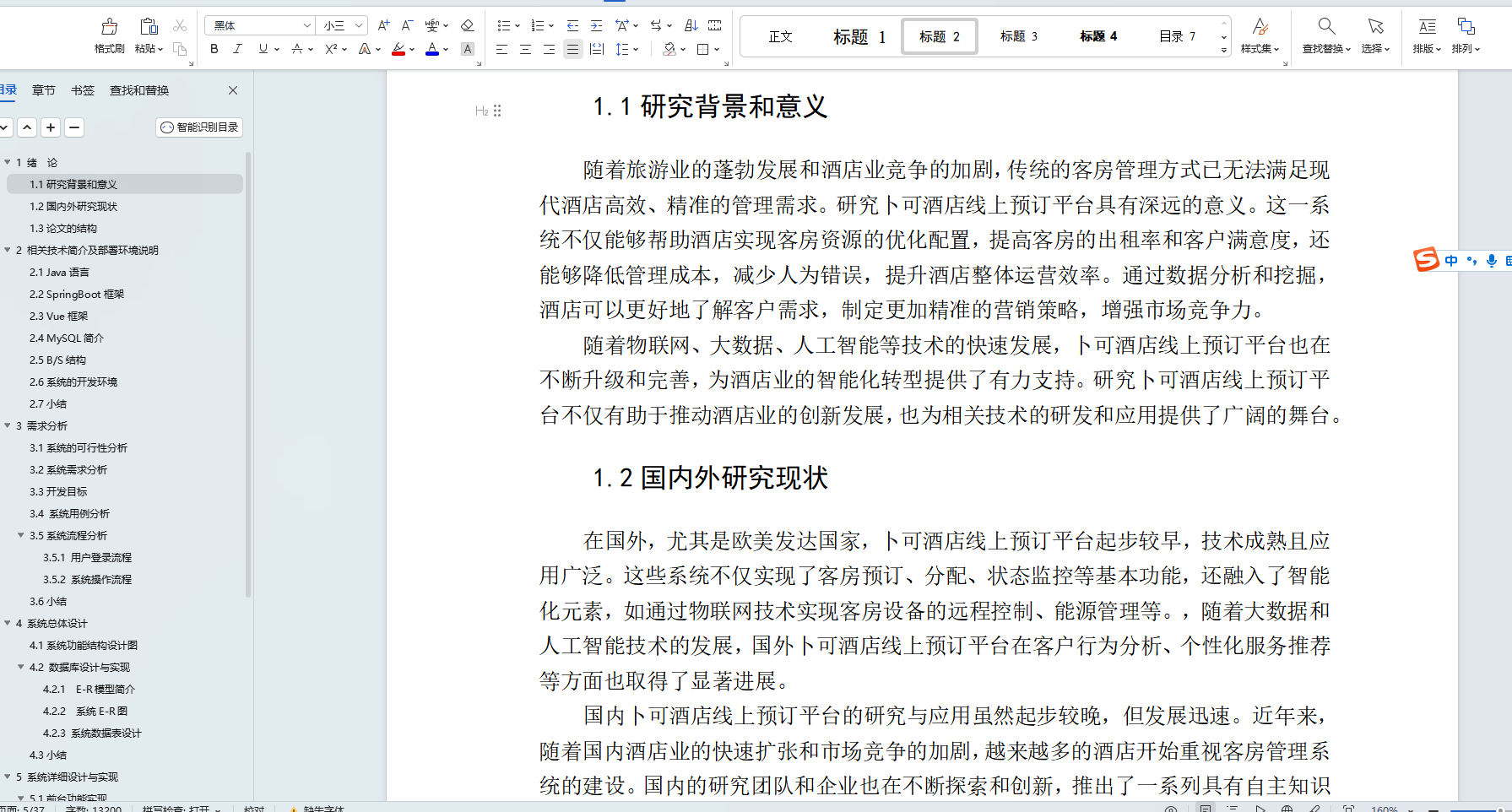Apply the 正文 style
Screen dimensions: 1512x812
[780, 36]
